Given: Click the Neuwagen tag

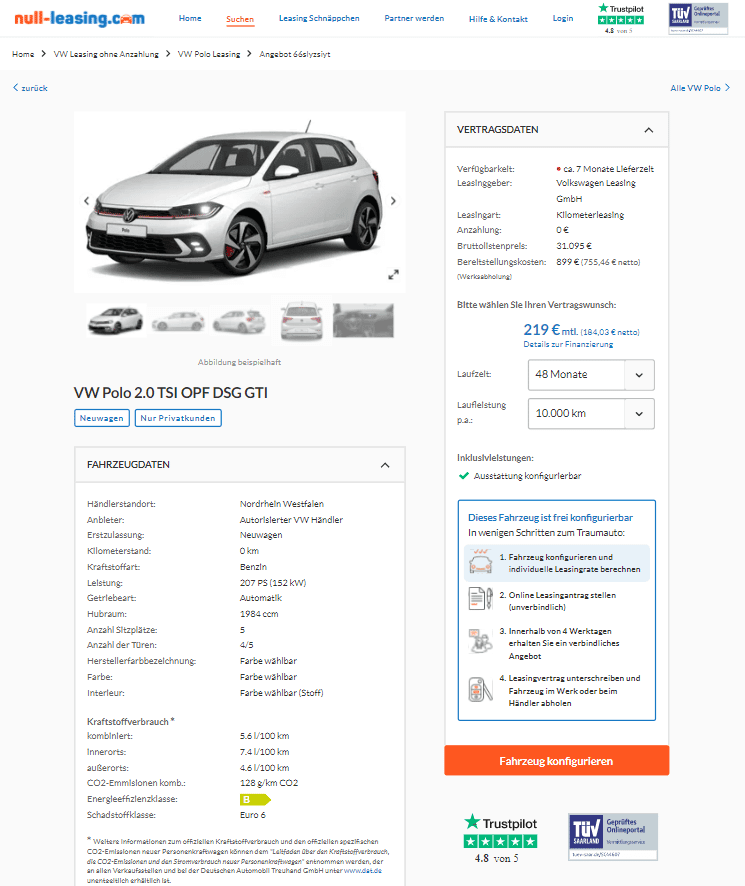Looking at the screenshot, I should pyautogui.click(x=102, y=418).
